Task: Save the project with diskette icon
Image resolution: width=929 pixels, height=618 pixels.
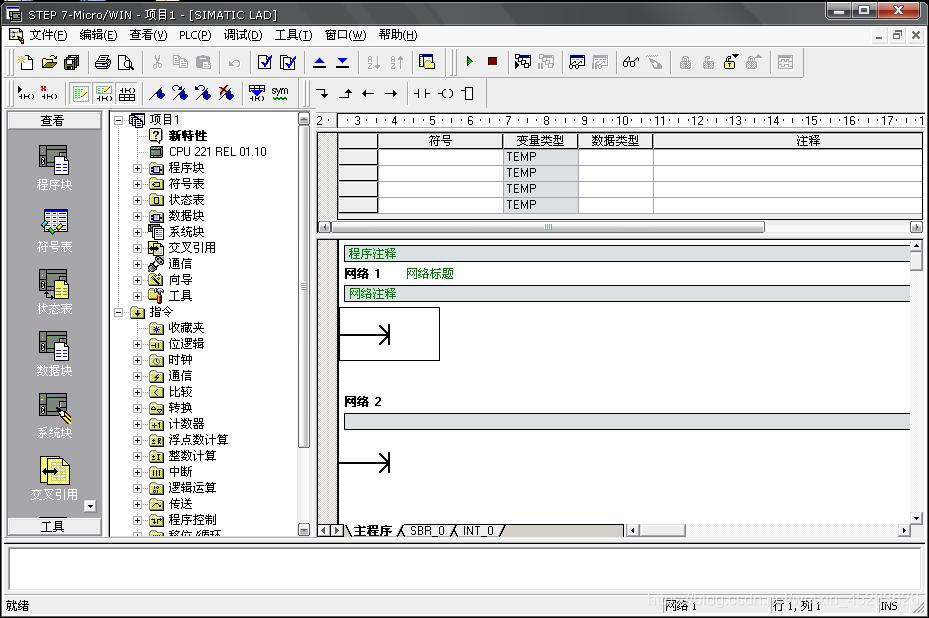Action: point(72,62)
